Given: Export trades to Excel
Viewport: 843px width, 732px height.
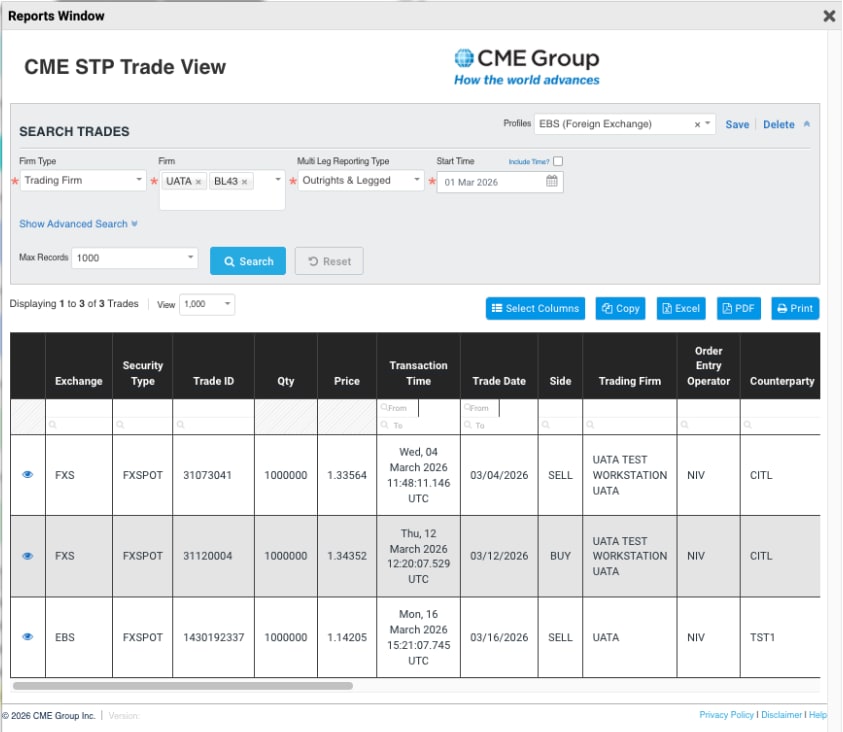Looking at the screenshot, I should coord(681,308).
